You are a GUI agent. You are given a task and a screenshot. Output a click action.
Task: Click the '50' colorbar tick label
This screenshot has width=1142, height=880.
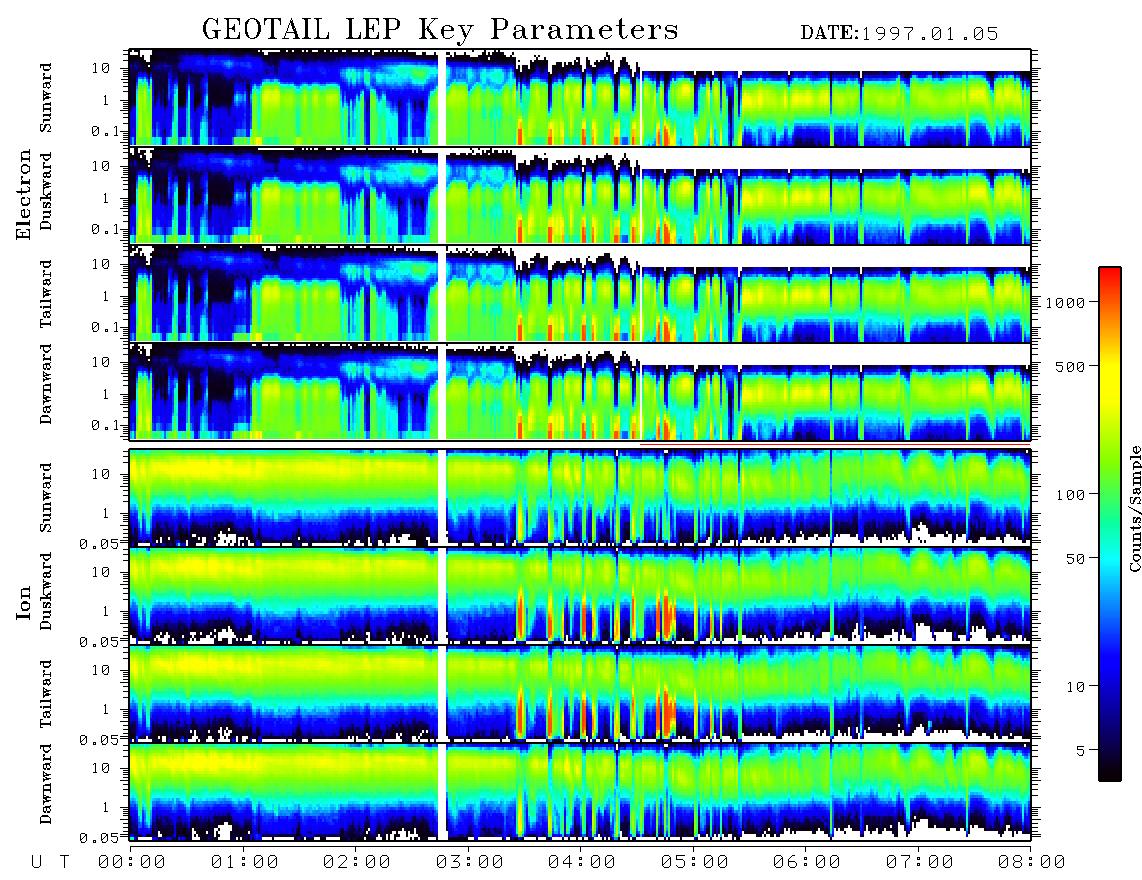(x=1075, y=559)
